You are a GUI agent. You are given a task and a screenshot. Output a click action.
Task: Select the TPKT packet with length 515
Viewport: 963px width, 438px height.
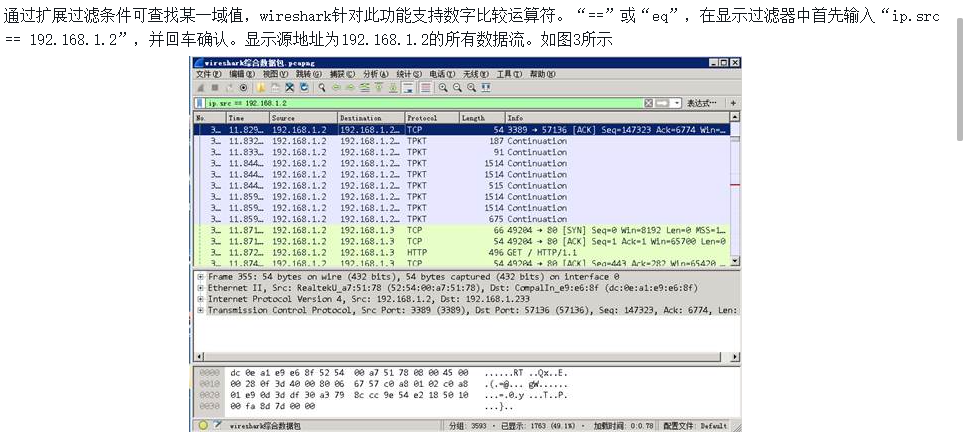[462, 186]
